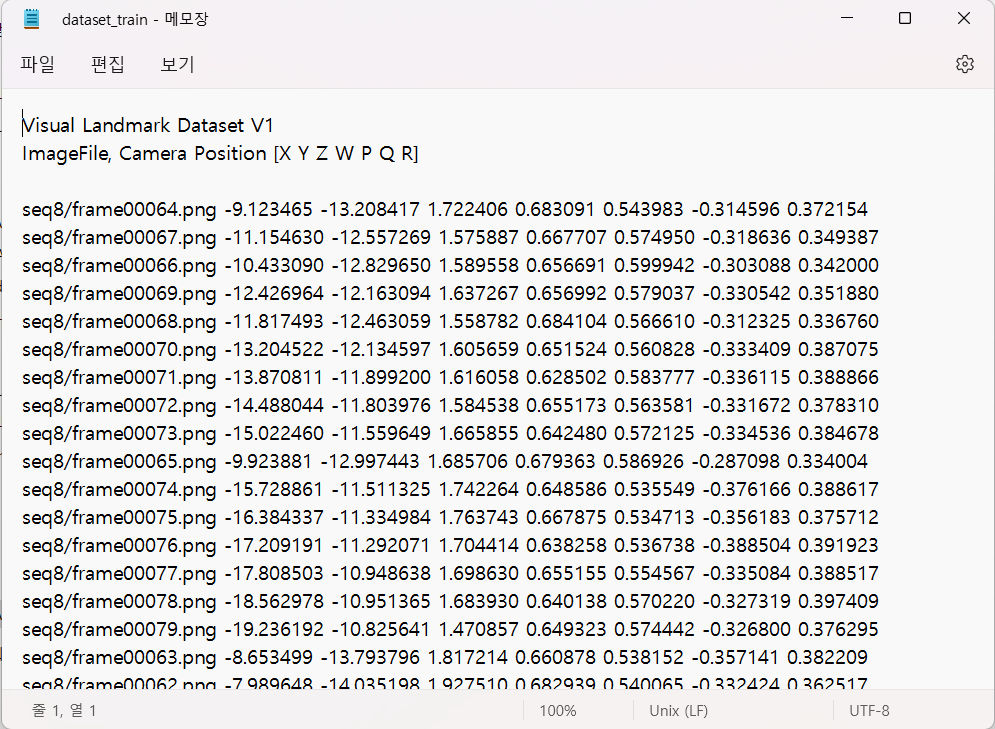The height and width of the screenshot is (729, 995).
Task: Click the value -15.022460
Action: point(274,433)
